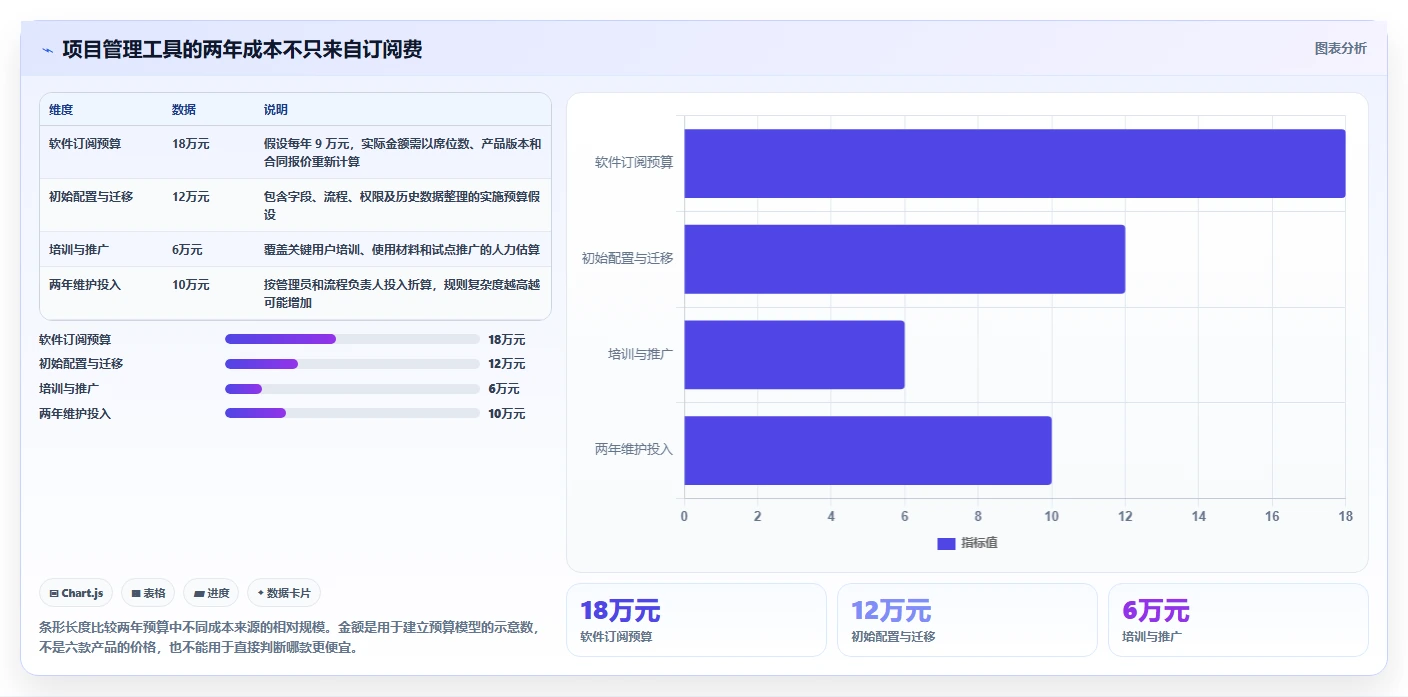Toggle the 指标值 legend item in the chart
Screen dimensions: 1408x697
(x=967, y=543)
